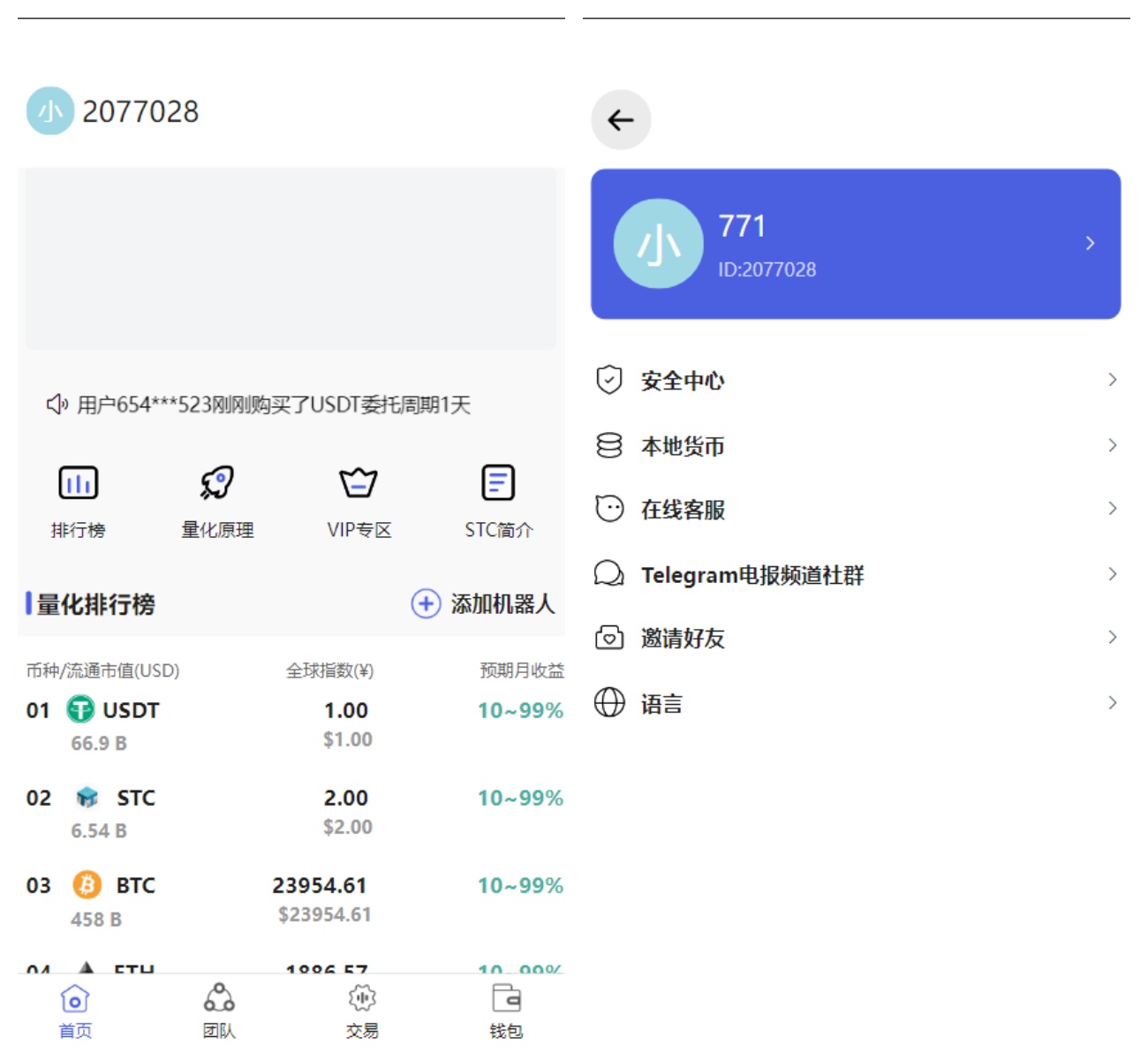1148x1060 pixels.
Task: Click the 排行榜 label
Action: point(78,530)
